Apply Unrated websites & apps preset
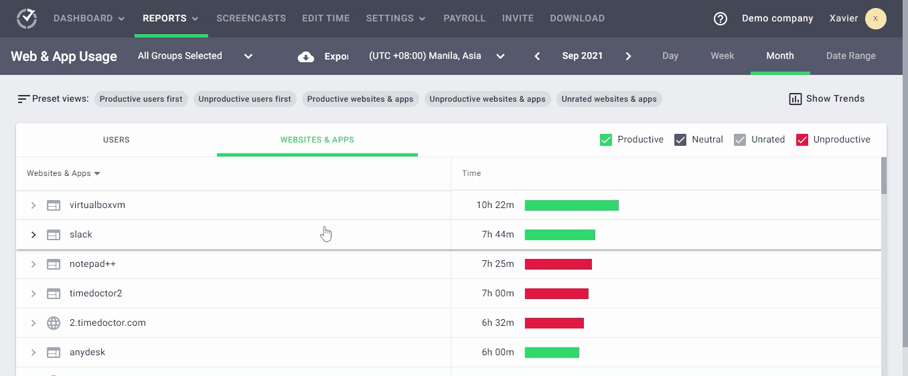The height and width of the screenshot is (376, 908). click(609, 99)
